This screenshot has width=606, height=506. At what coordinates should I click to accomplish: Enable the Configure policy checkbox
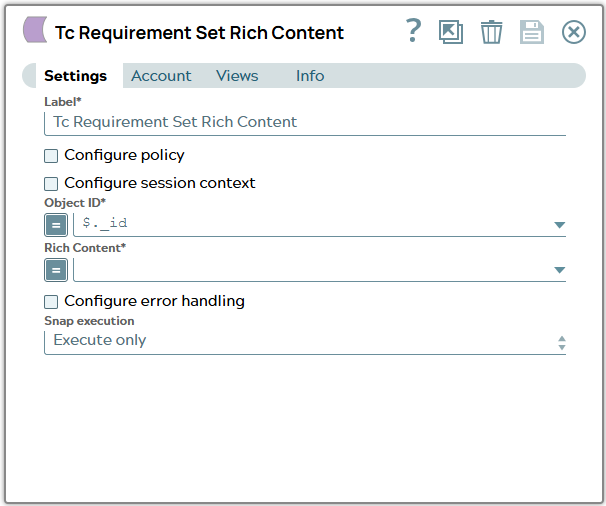pyautogui.click(x=51, y=156)
